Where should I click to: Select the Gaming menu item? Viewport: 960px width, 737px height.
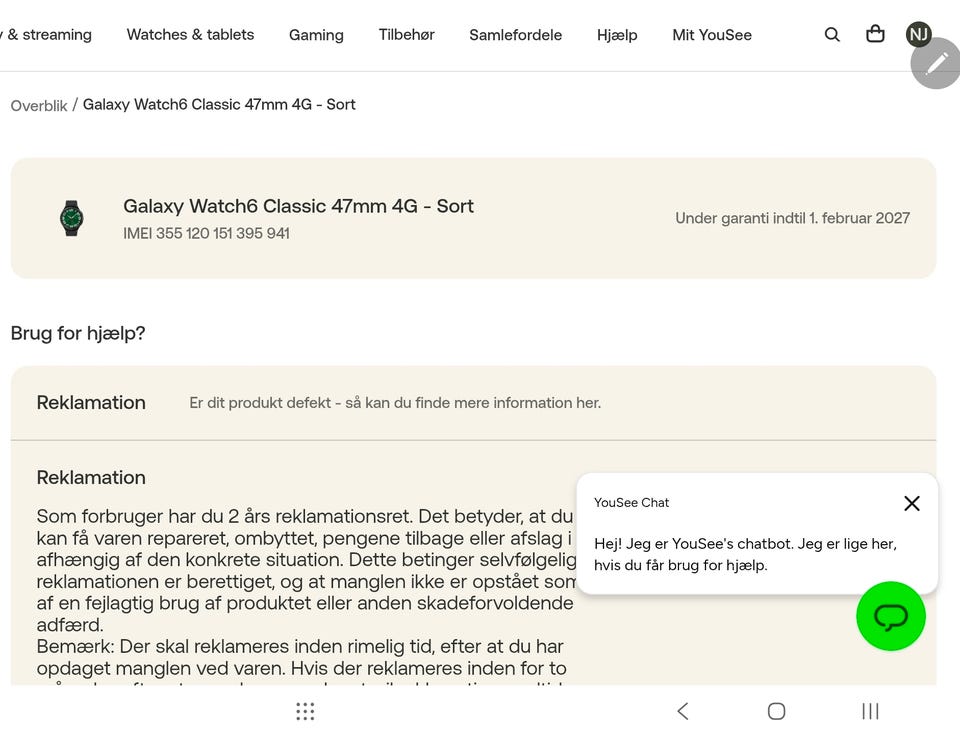316,35
